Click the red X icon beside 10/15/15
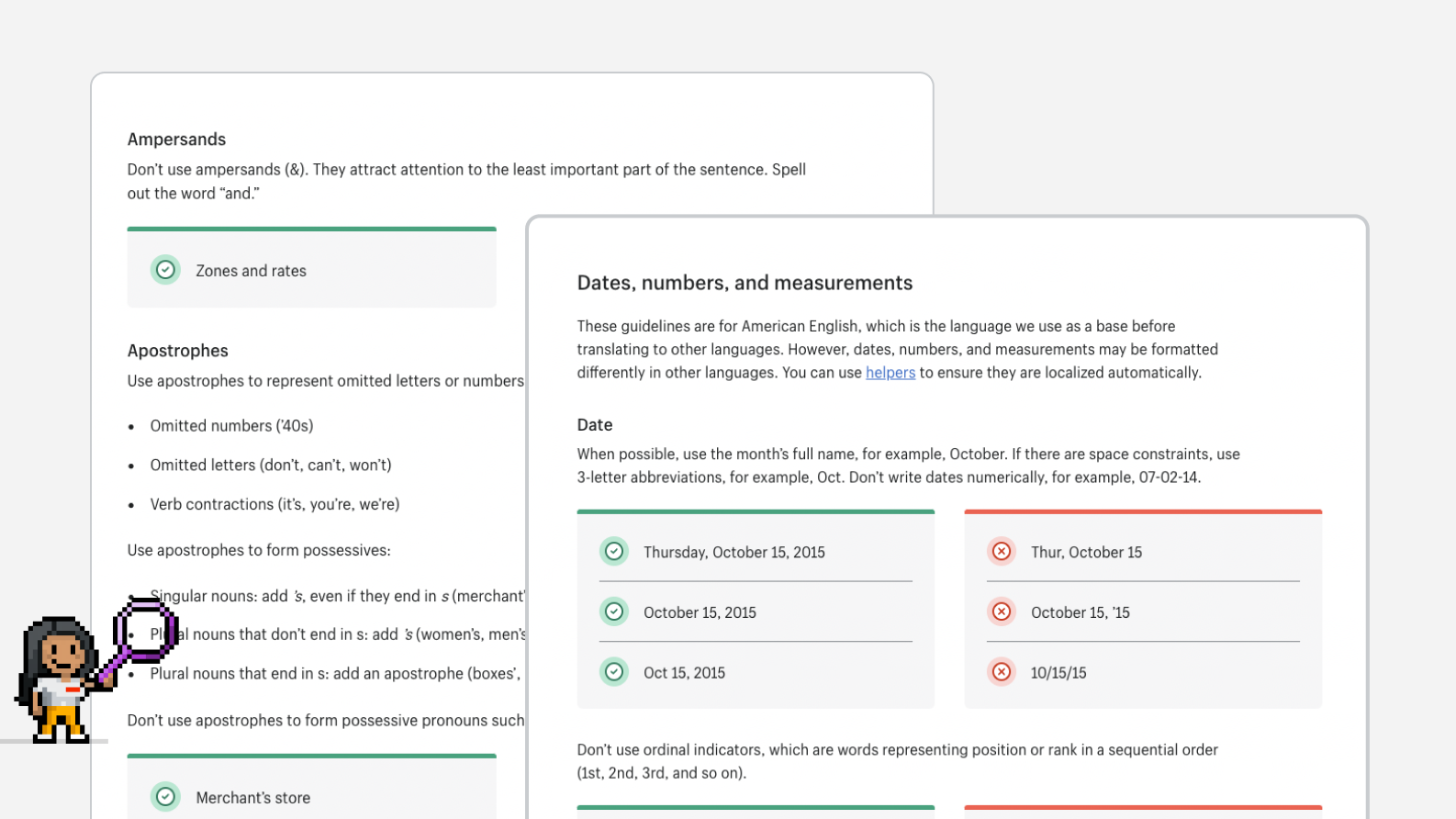The height and width of the screenshot is (819, 1456). tap(1002, 672)
